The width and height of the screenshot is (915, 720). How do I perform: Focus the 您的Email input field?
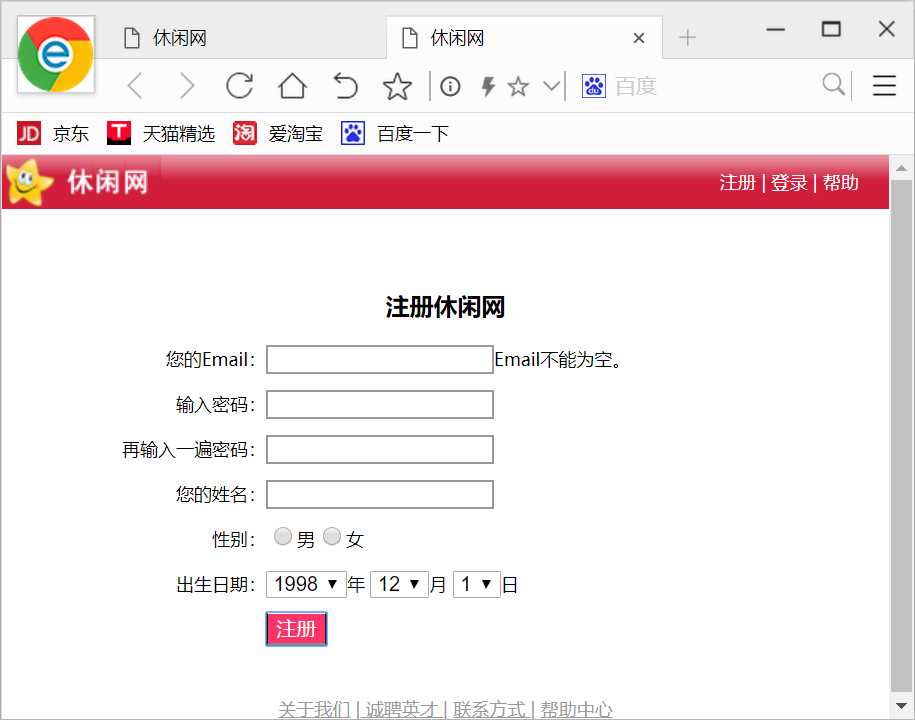(380, 359)
